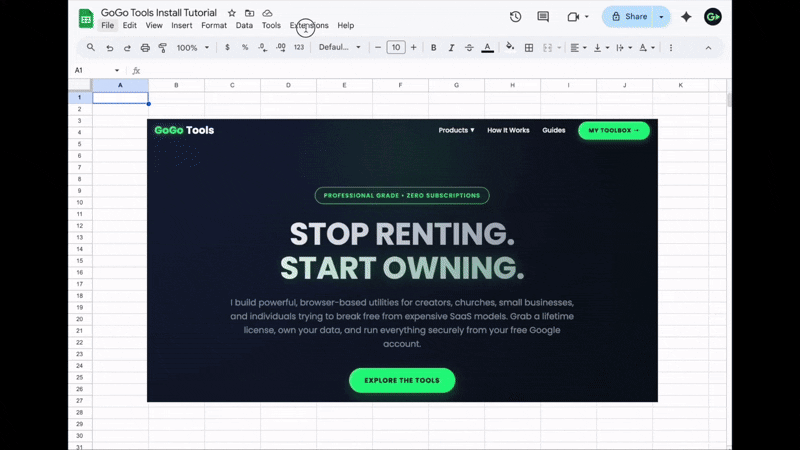800x450 pixels.
Task: Decrease font size with minus
Action: [x=378, y=47]
